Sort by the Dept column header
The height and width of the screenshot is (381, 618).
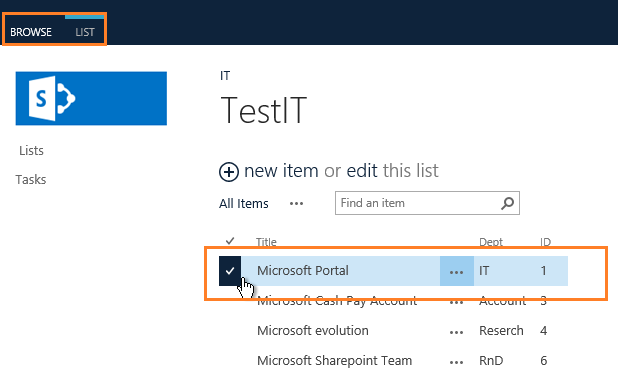pos(491,242)
